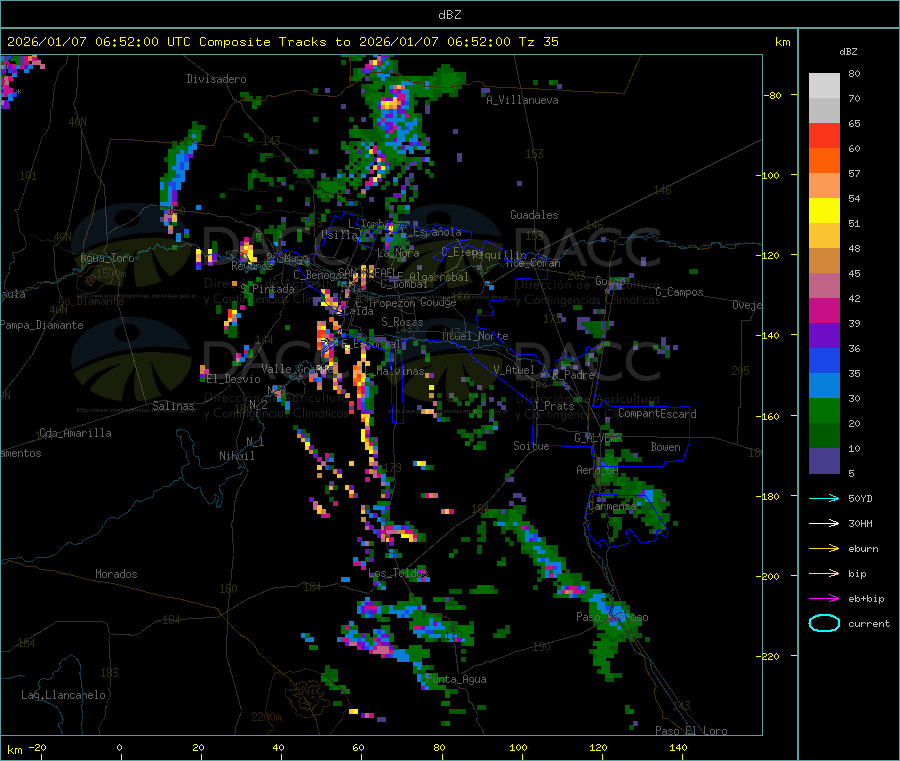Click the 'Agua_Toro' map label

point(107,258)
